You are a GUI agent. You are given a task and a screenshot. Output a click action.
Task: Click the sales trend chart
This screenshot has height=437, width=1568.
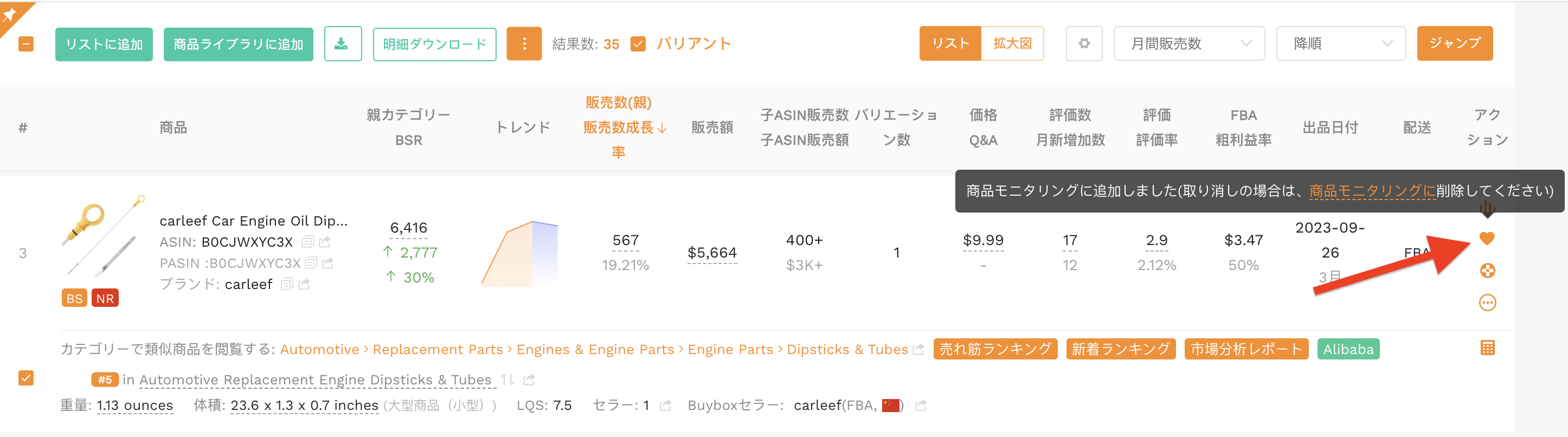click(519, 254)
